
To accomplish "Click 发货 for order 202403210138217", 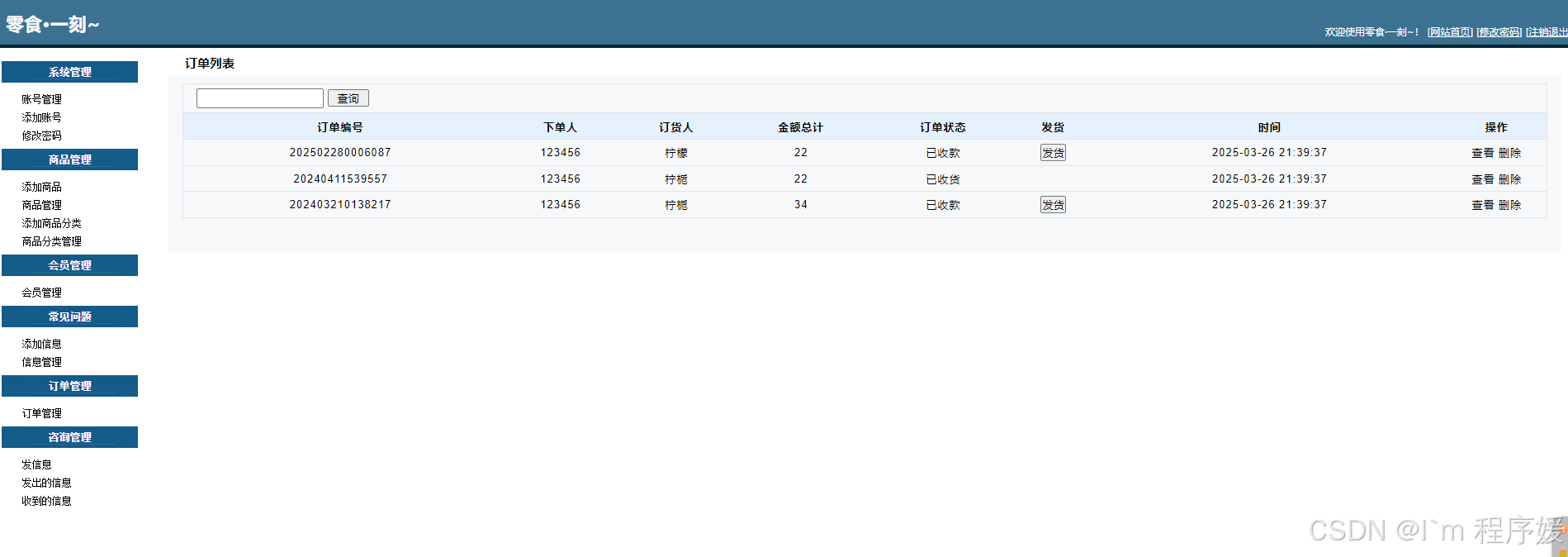I will coord(1053,205).
